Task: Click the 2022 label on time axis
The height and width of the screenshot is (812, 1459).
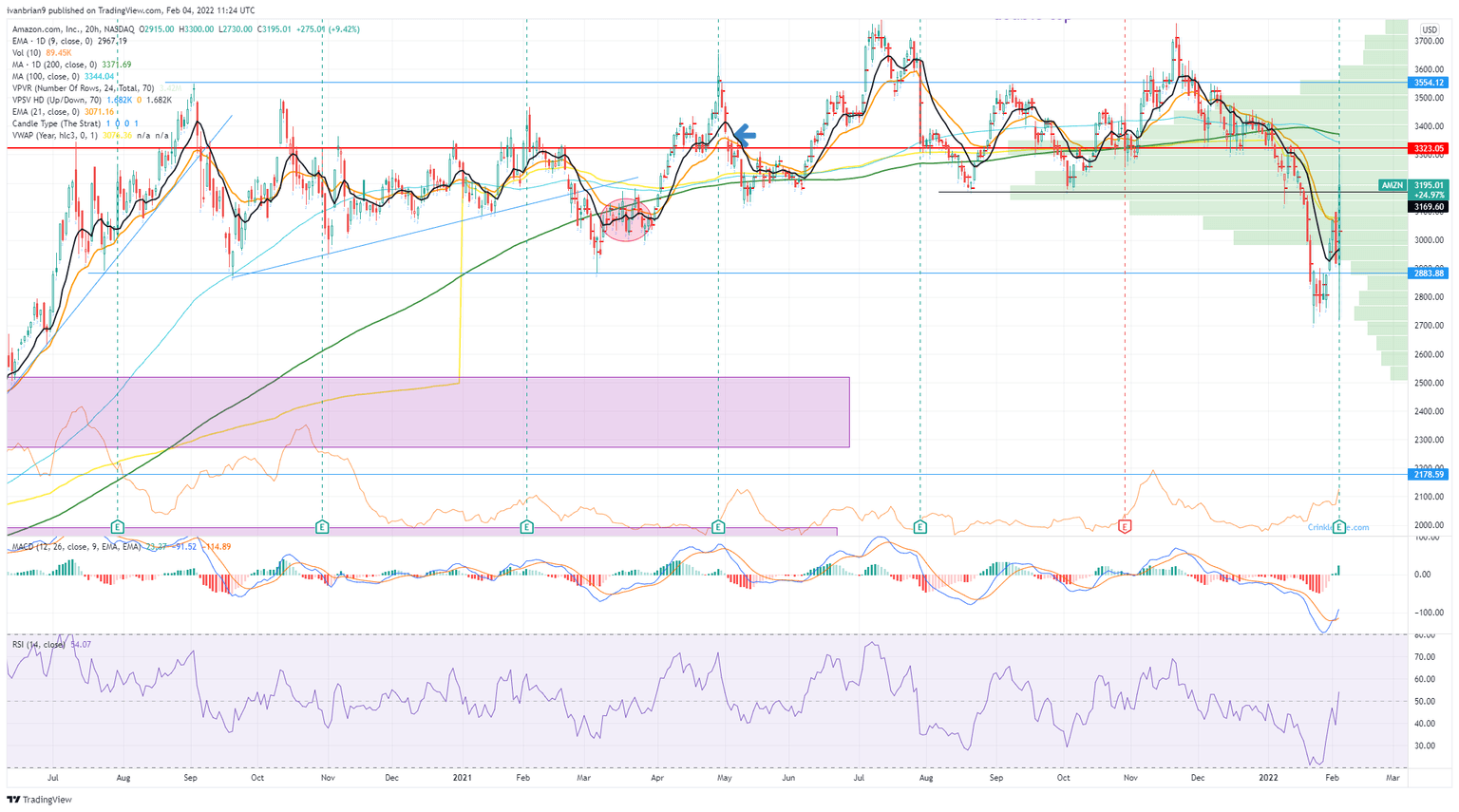Action: (1269, 778)
